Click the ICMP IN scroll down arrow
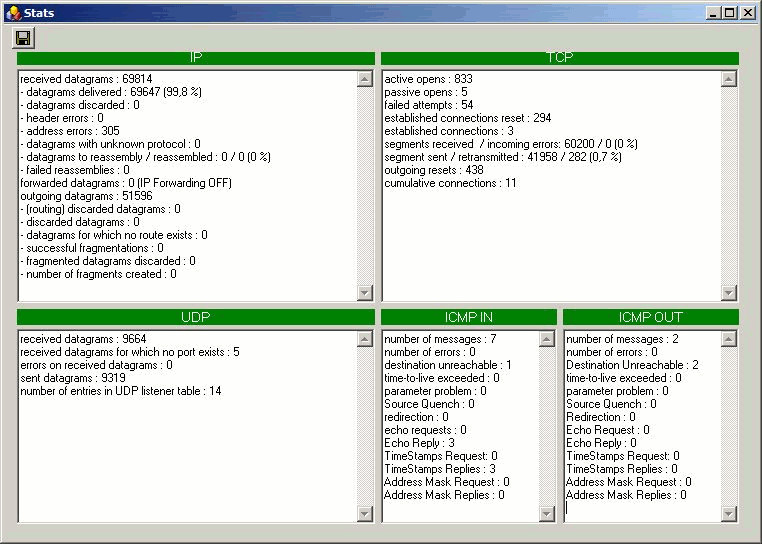762x544 pixels. click(x=547, y=513)
